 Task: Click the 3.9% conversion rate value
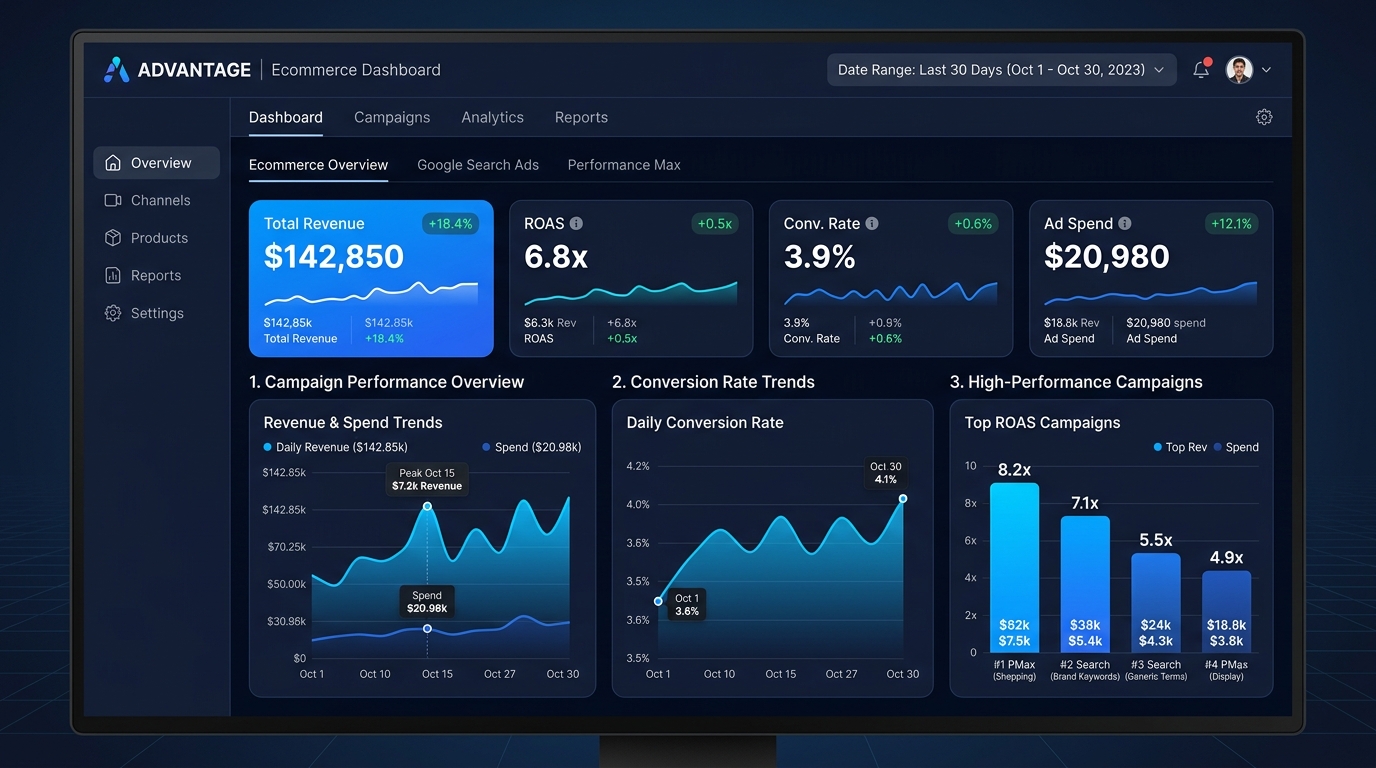pos(820,257)
